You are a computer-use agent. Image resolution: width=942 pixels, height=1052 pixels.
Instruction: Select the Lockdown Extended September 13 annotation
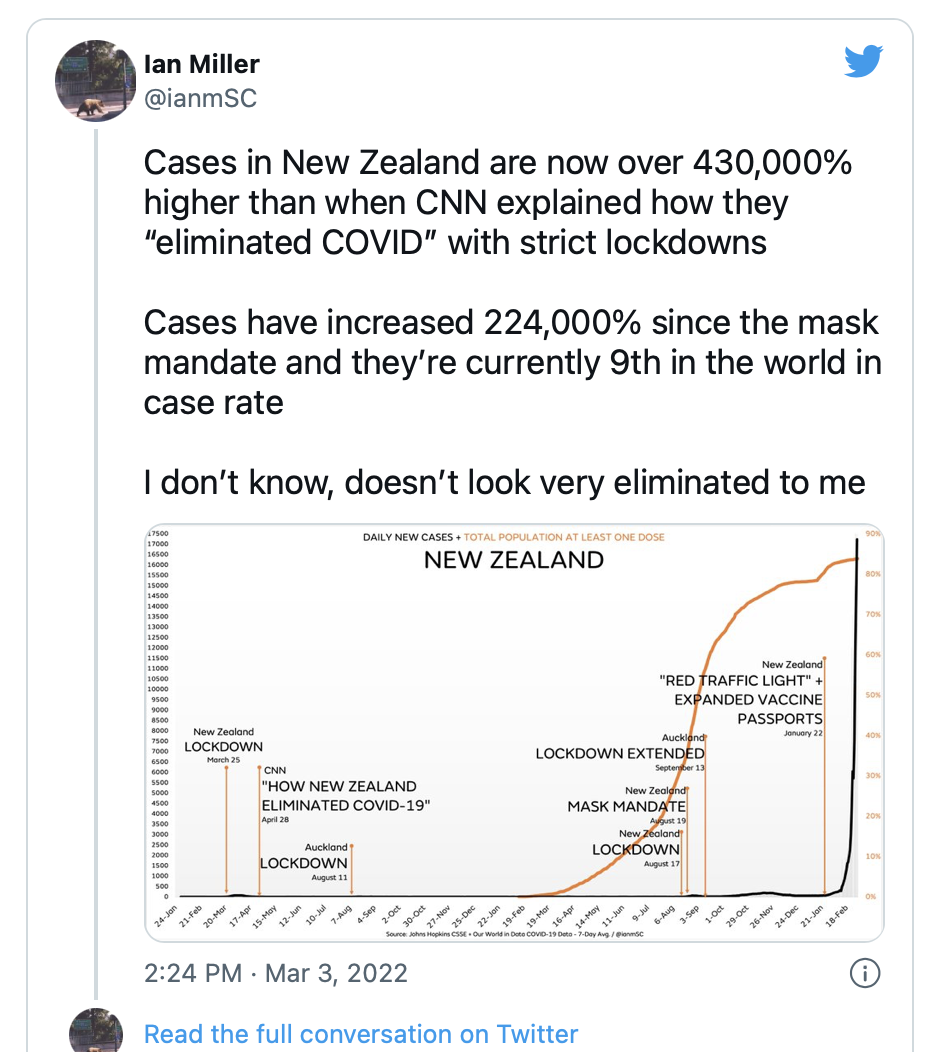(620, 753)
